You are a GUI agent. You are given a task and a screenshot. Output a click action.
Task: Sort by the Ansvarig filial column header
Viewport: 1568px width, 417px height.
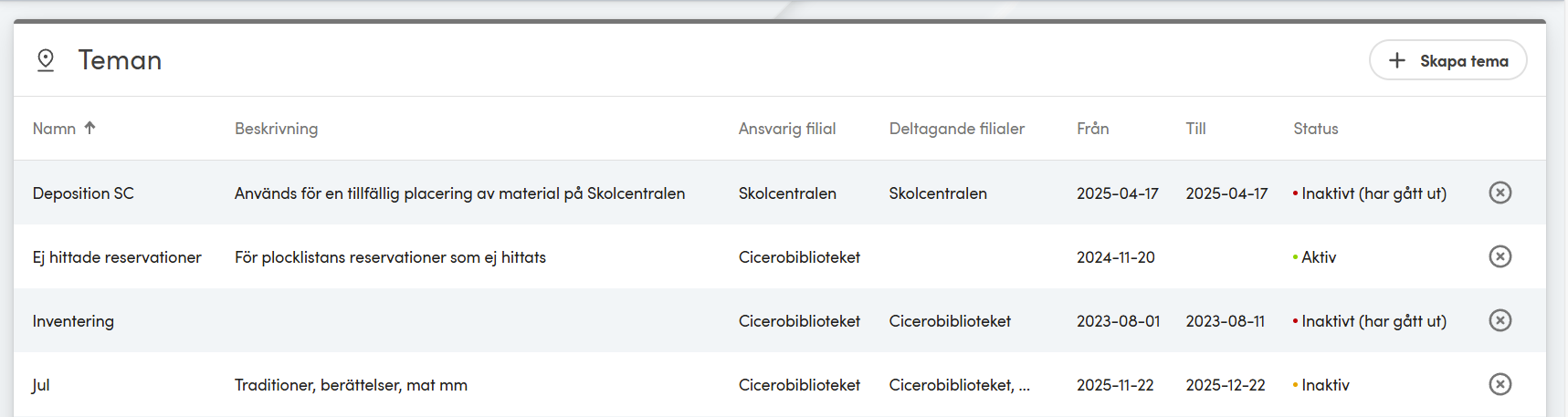point(787,129)
